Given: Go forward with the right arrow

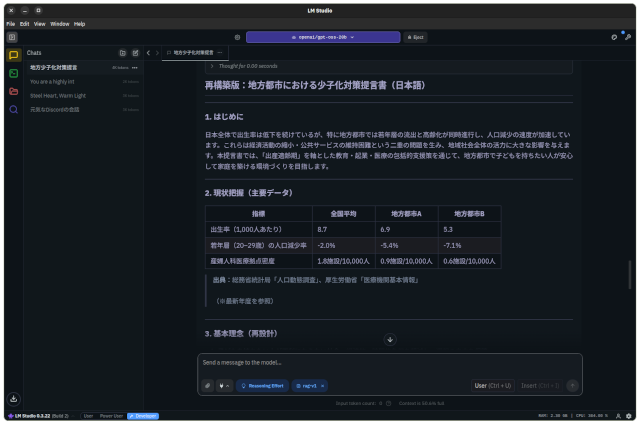Looking at the screenshot, I should pyautogui.click(x=157, y=53).
